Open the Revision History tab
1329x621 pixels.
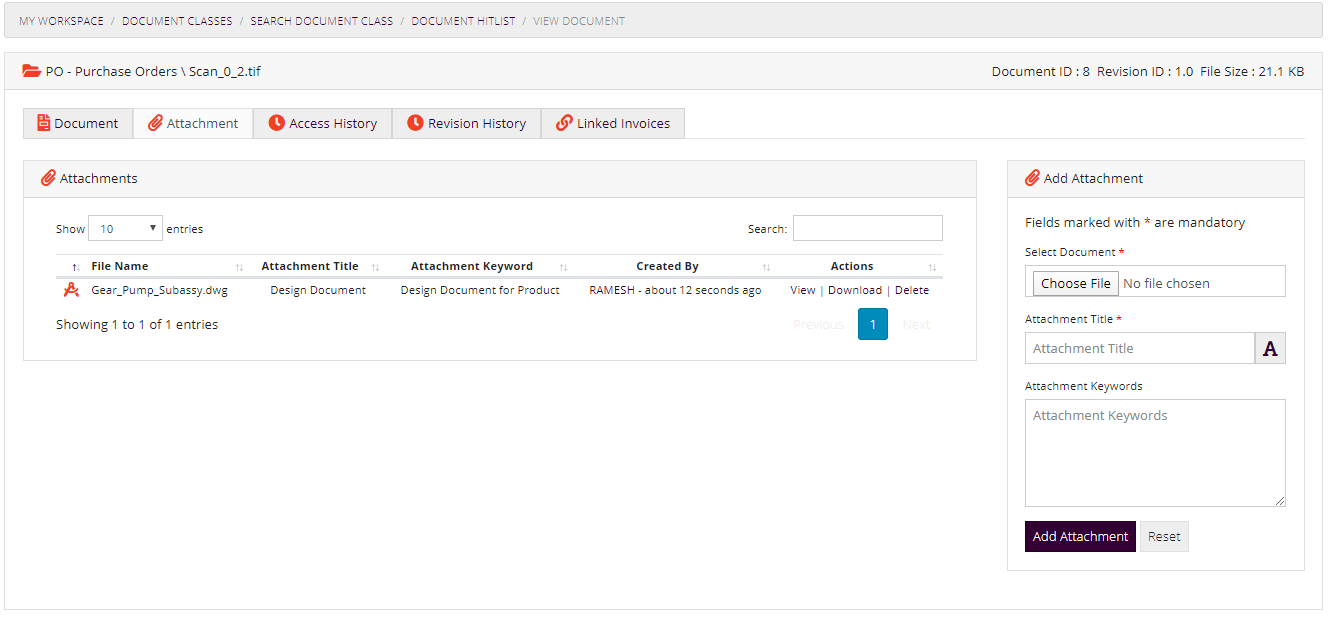click(466, 123)
